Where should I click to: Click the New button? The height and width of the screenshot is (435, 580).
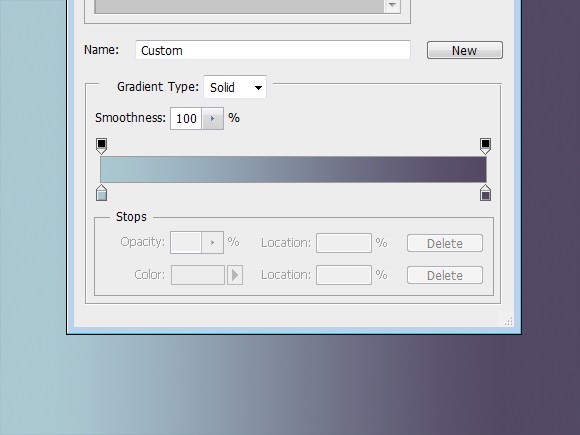click(x=465, y=50)
